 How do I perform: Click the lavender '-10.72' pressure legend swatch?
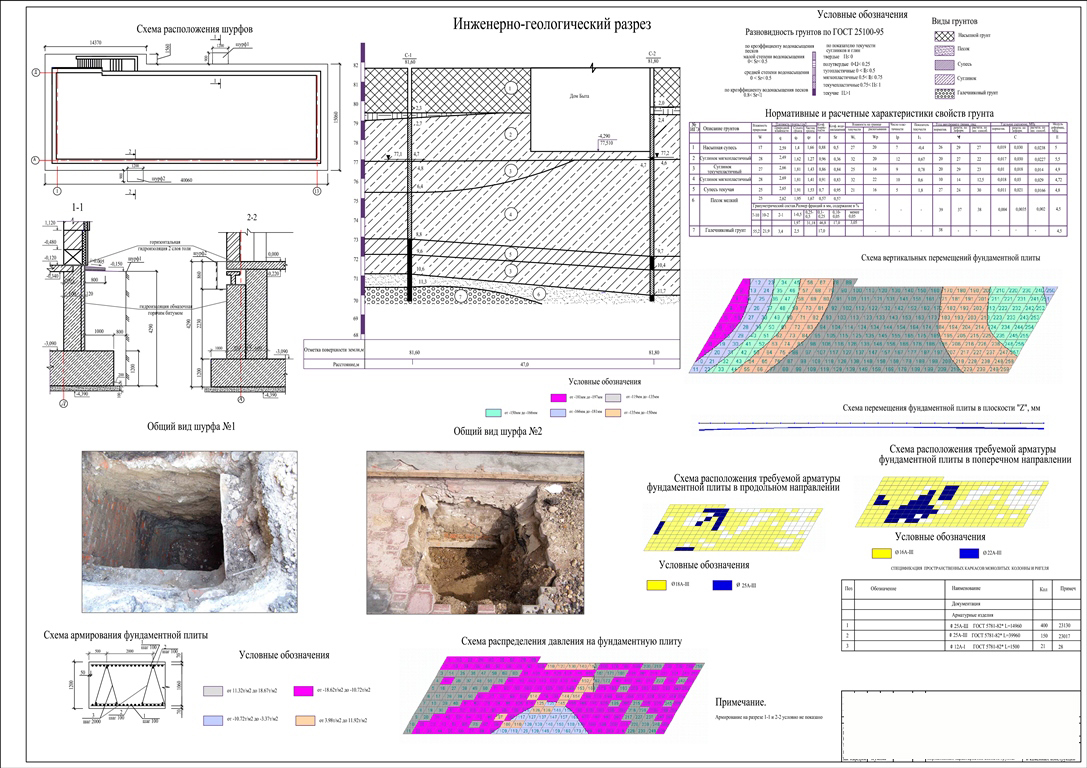(x=213, y=720)
